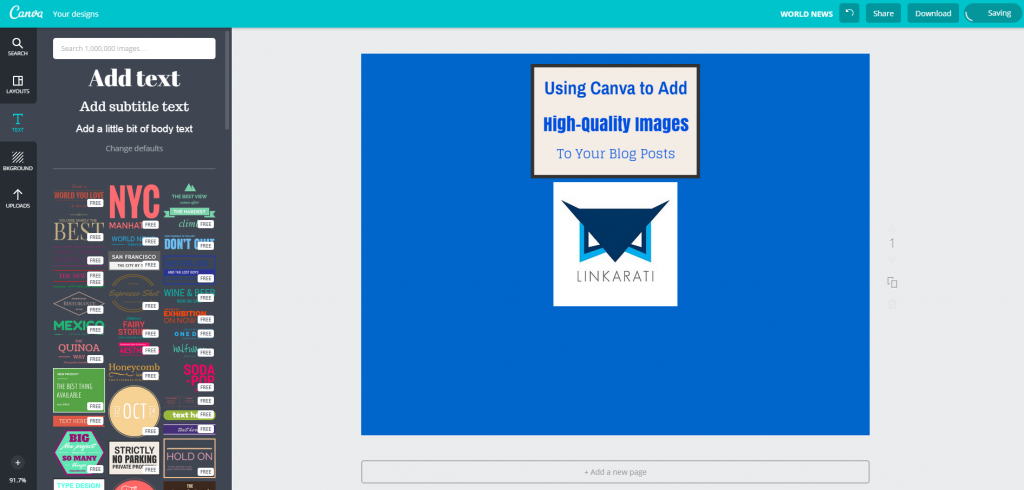Choose the Fairy Stories text template

coord(134,327)
